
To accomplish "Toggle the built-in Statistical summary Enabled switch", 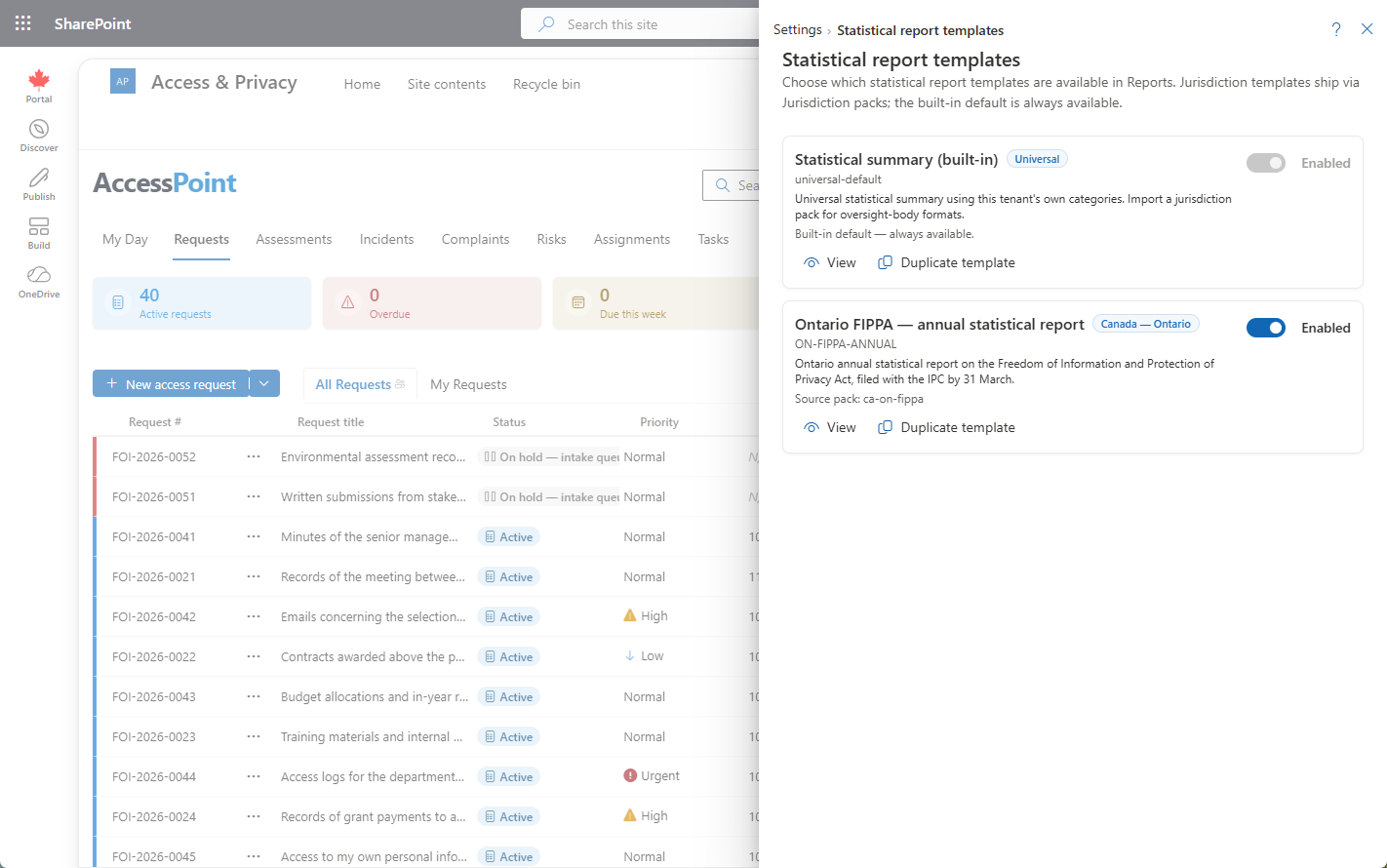I will [1266, 163].
